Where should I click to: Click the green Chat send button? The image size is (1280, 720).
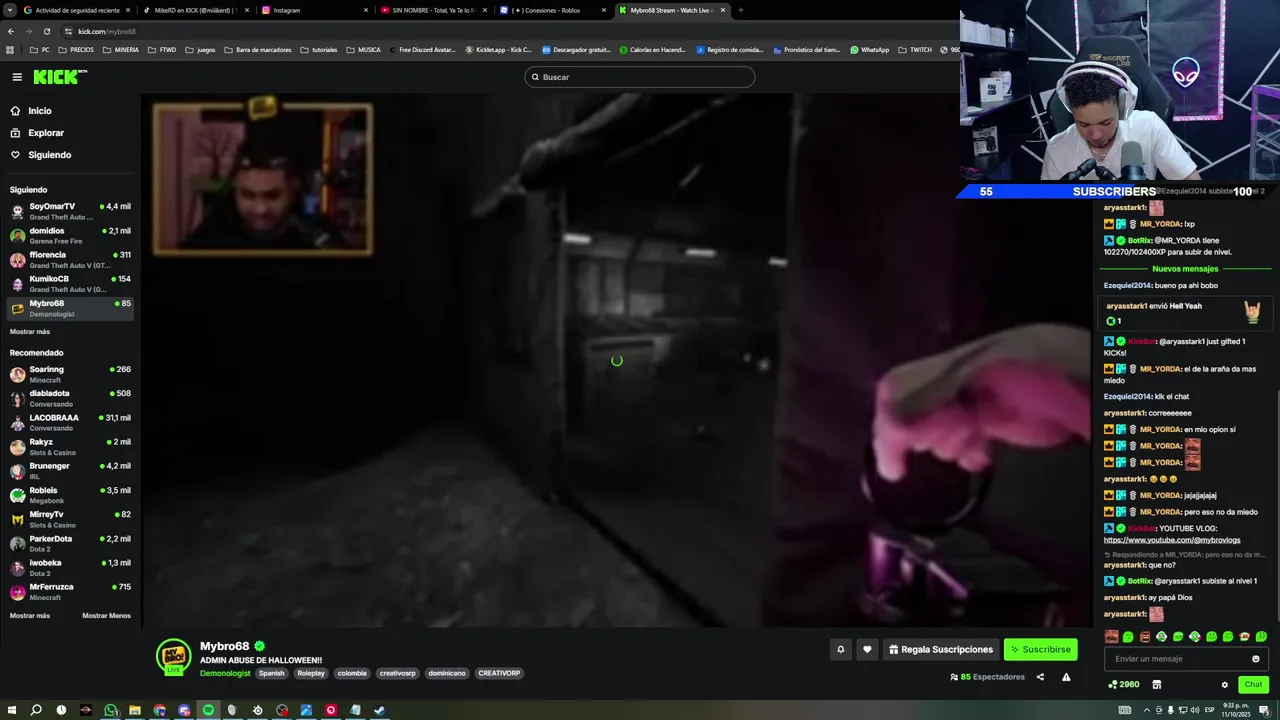click(1253, 685)
